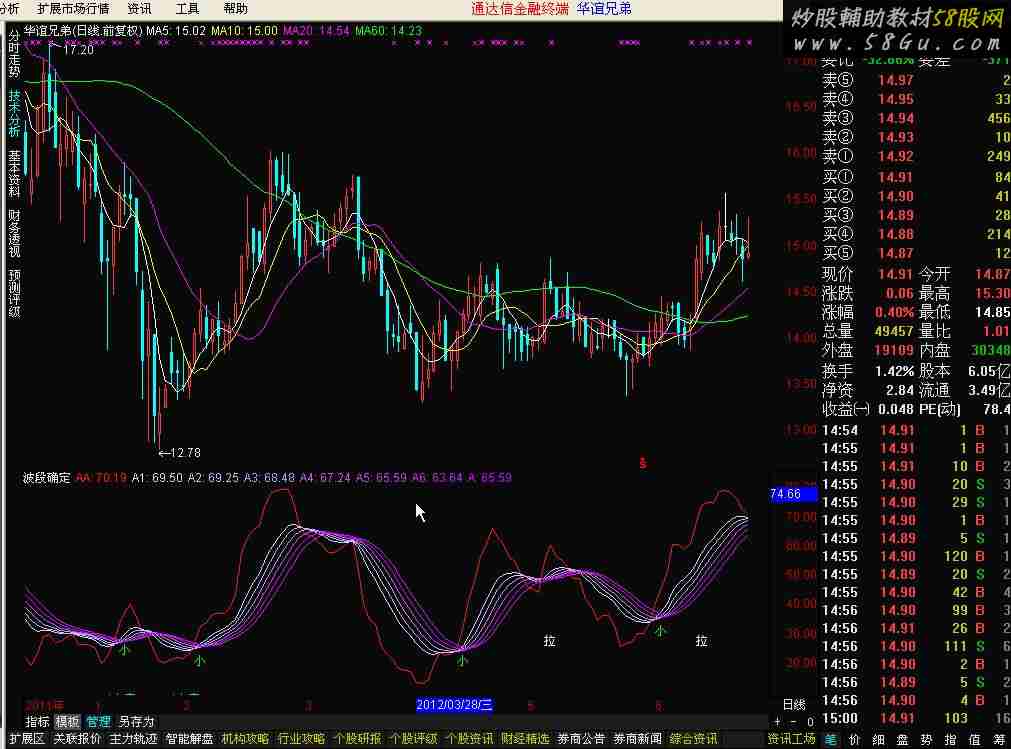Select the 笔 tick detail tab icon
This screenshot has height=749, width=1011.
831,740
